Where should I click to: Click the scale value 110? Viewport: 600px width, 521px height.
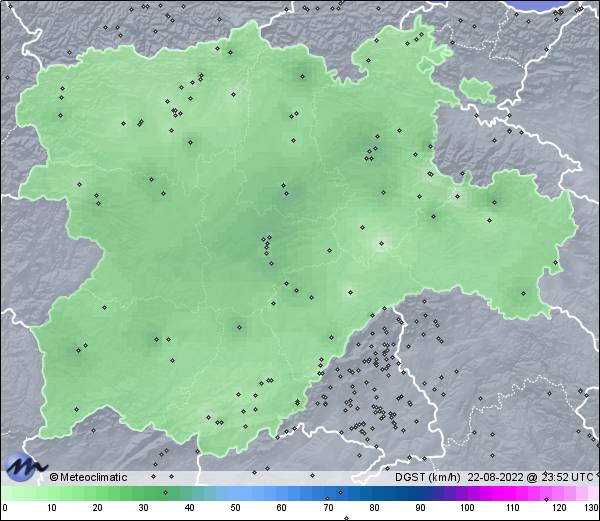(x=513, y=508)
